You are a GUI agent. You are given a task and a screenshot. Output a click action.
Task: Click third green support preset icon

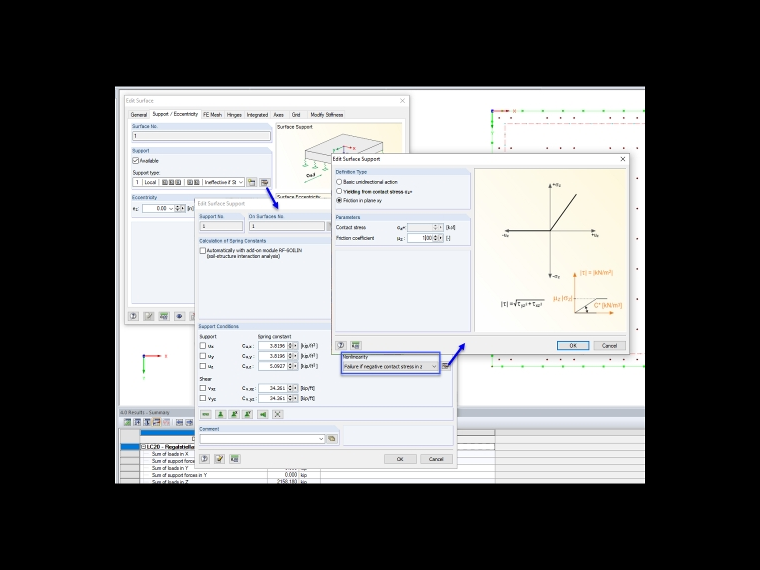[234, 414]
